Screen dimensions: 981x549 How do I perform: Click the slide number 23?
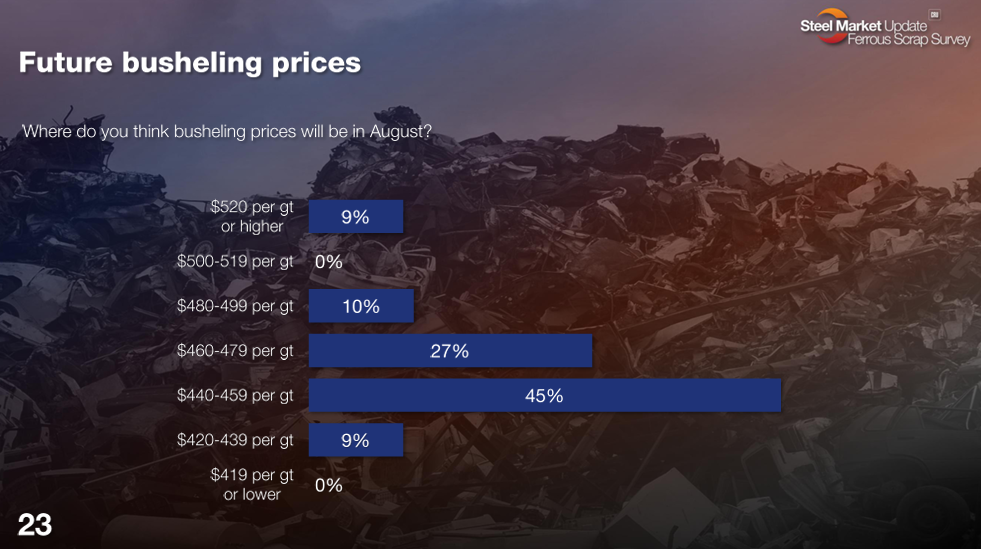[x=34, y=525]
